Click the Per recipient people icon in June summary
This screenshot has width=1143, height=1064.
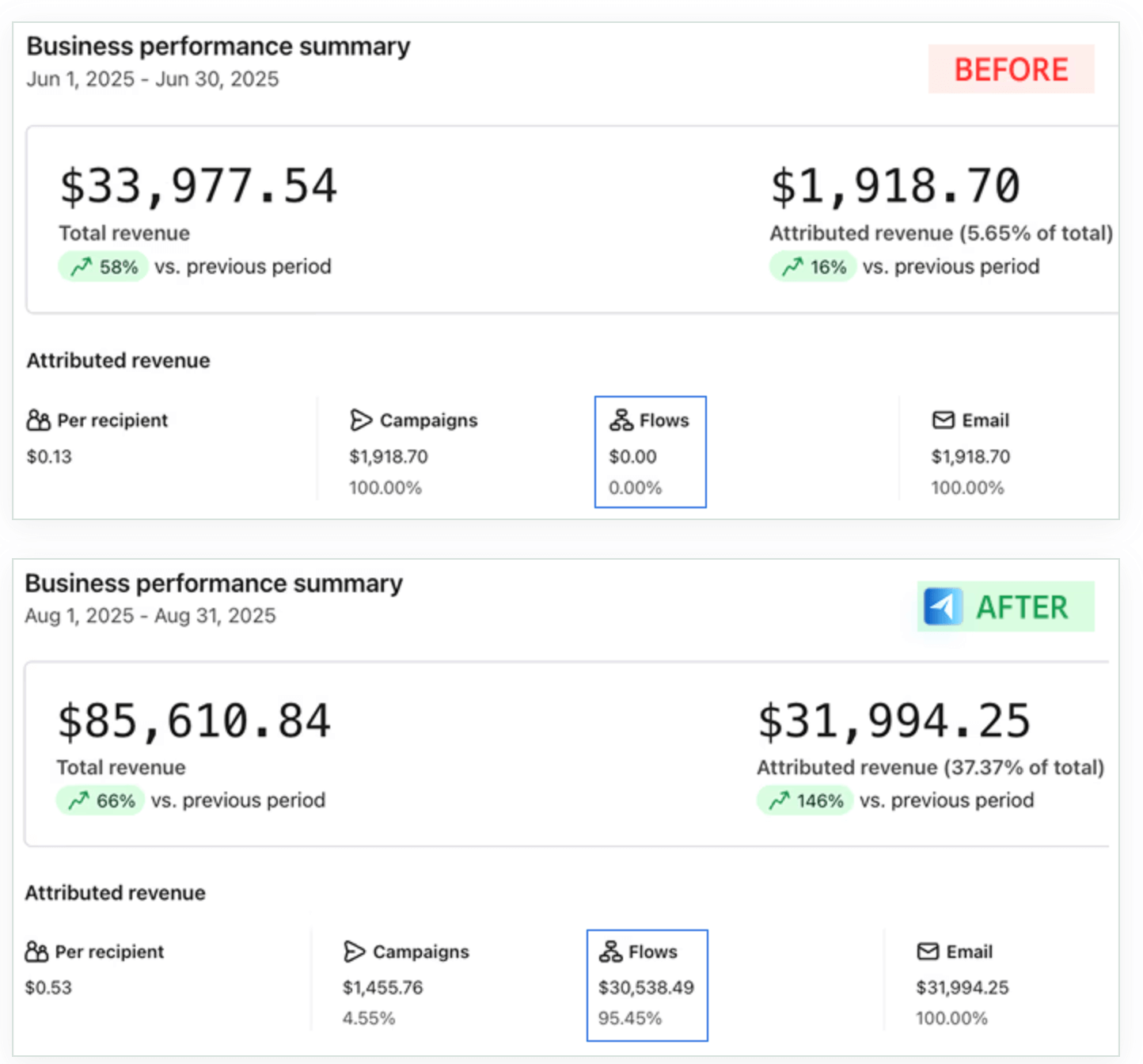(38, 420)
